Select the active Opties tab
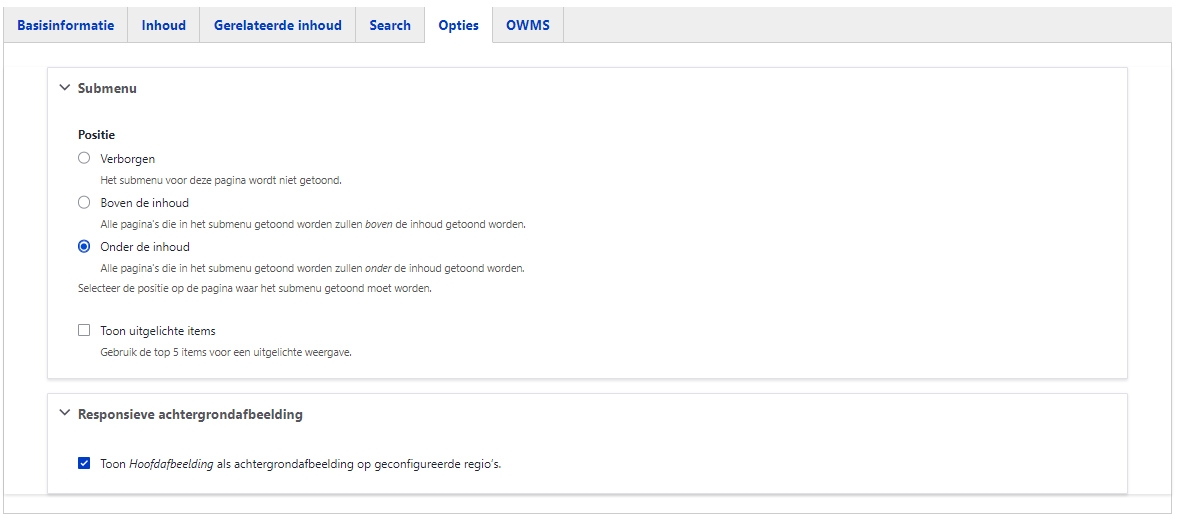The width and height of the screenshot is (1178, 514). coord(458,25)
